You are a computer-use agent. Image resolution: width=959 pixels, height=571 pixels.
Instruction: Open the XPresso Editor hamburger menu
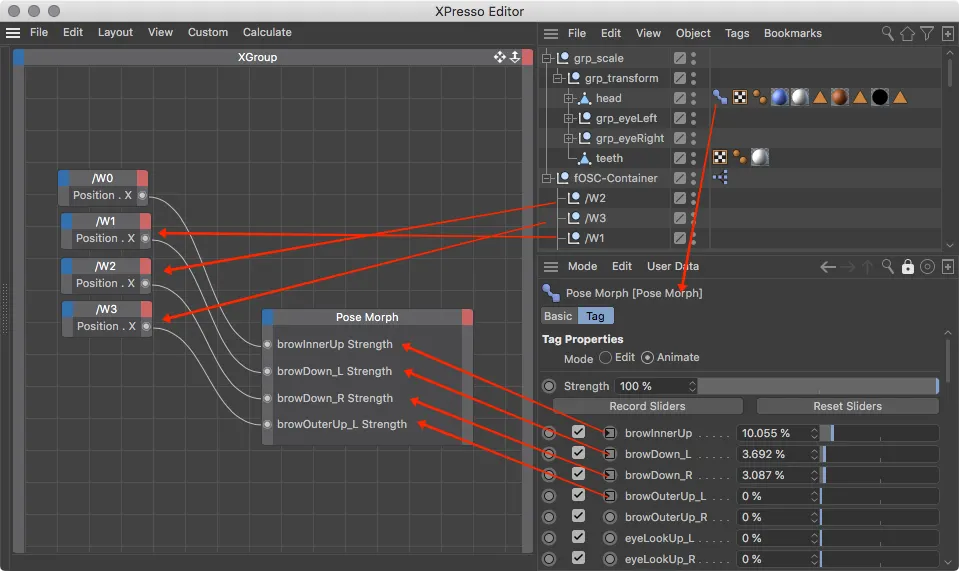(13, 32)
